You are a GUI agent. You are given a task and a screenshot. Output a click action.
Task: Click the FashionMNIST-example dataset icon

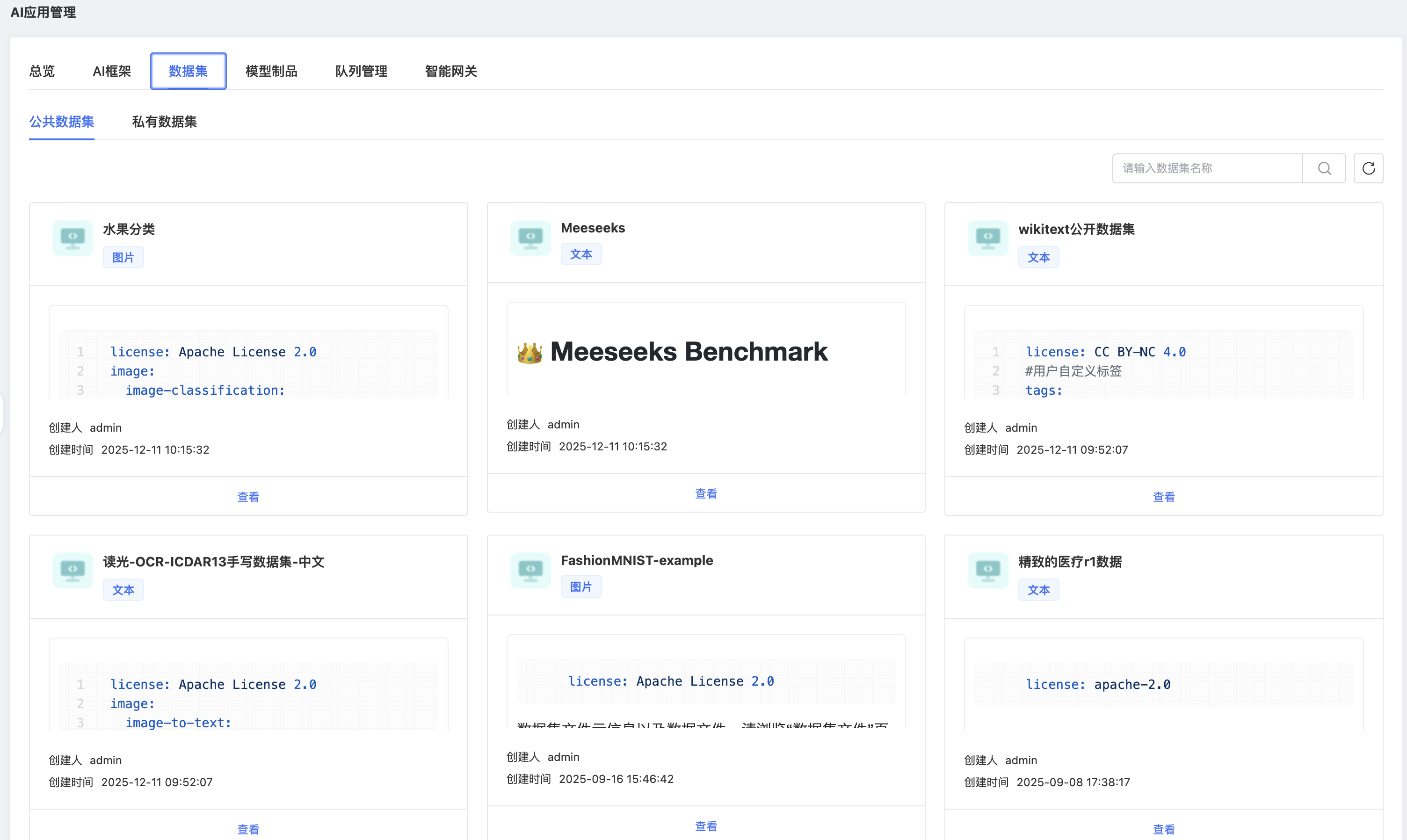pos(530,570)
